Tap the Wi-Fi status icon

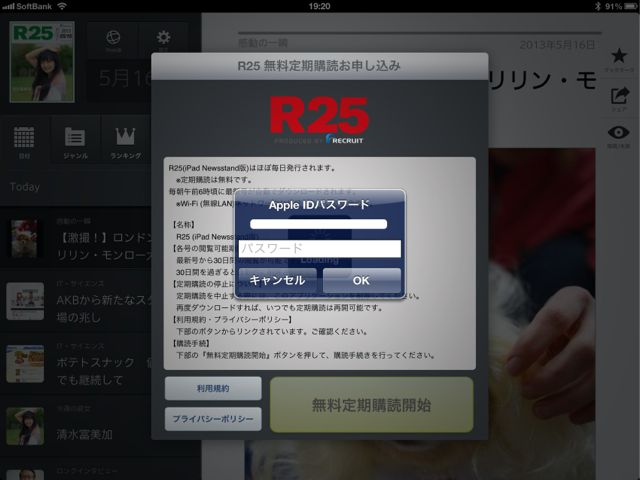coord(62,6)
